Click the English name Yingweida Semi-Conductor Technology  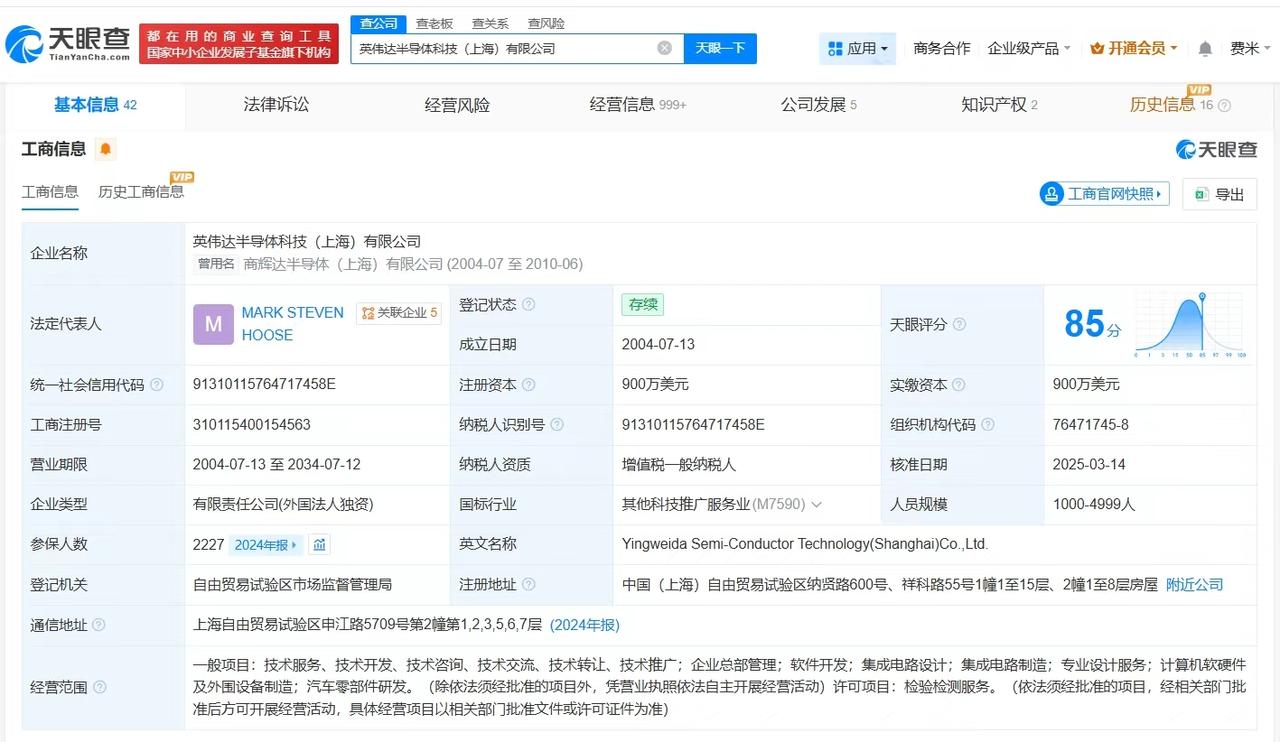(805, 544)
